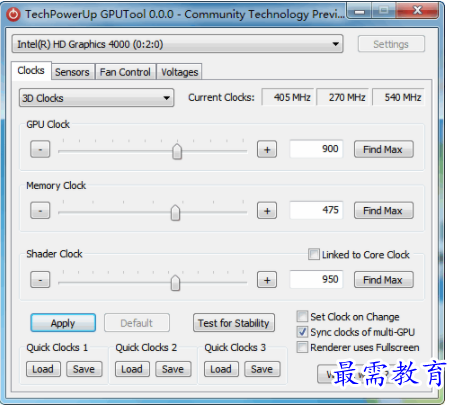Click Find Max for Shader Clock
This screenshot has height=405, width=455.
(383, 280)
